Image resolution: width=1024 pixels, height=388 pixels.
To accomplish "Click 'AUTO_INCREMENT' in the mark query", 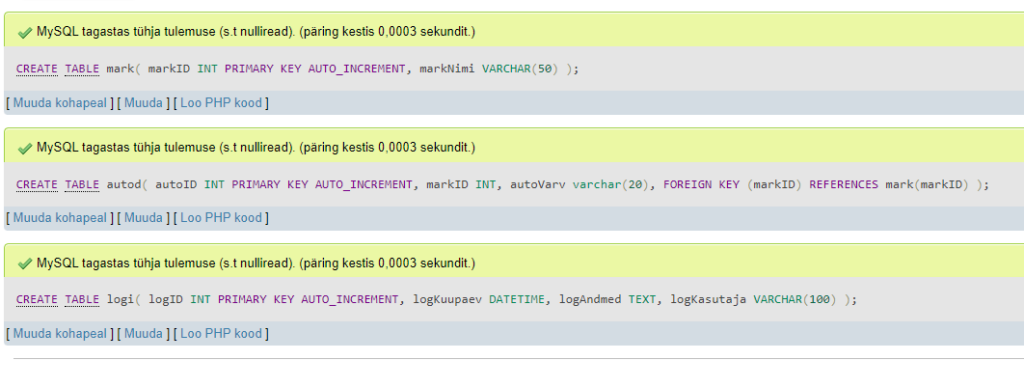I will pyautogui.click(x=357, y=69).
